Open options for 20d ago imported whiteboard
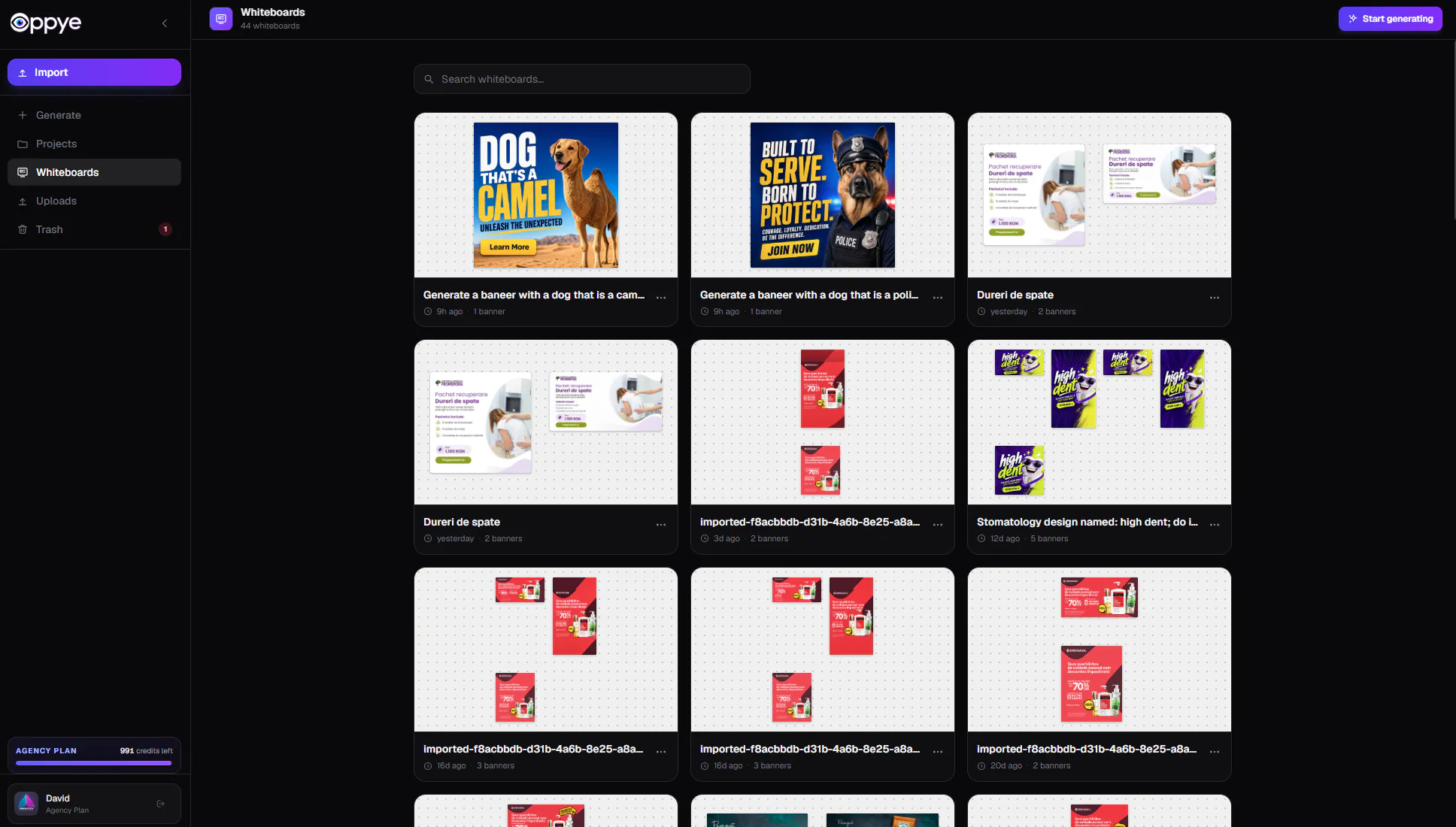 (x=1215, y=752)
